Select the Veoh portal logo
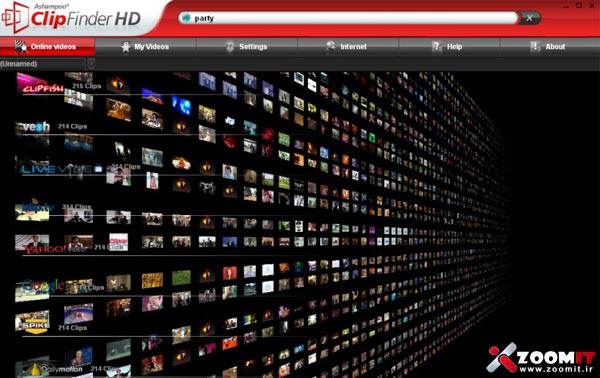The image size is (600, 378). (33, 127)
